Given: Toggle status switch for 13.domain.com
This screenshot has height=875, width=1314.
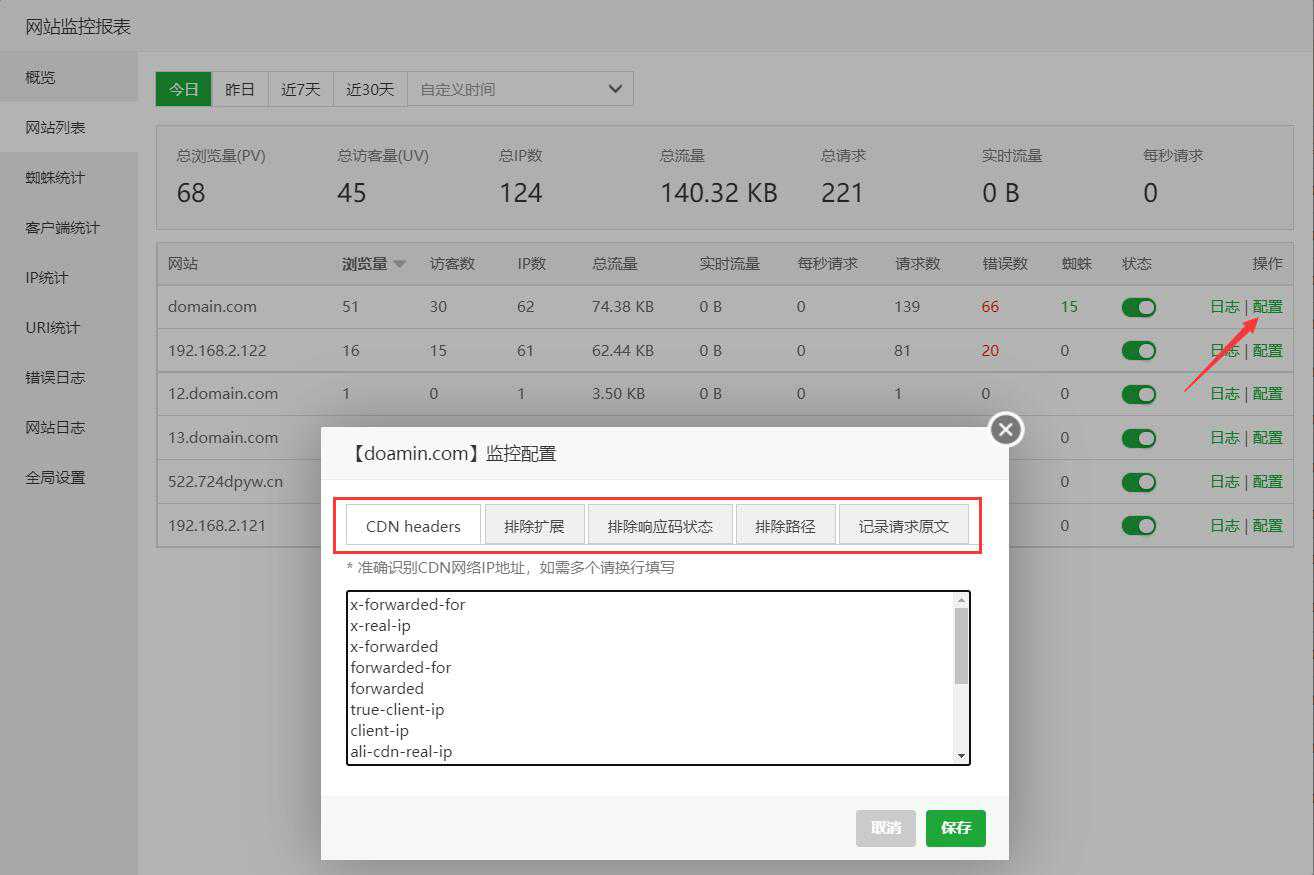Looking at the screenshot, I should 1138,438.
